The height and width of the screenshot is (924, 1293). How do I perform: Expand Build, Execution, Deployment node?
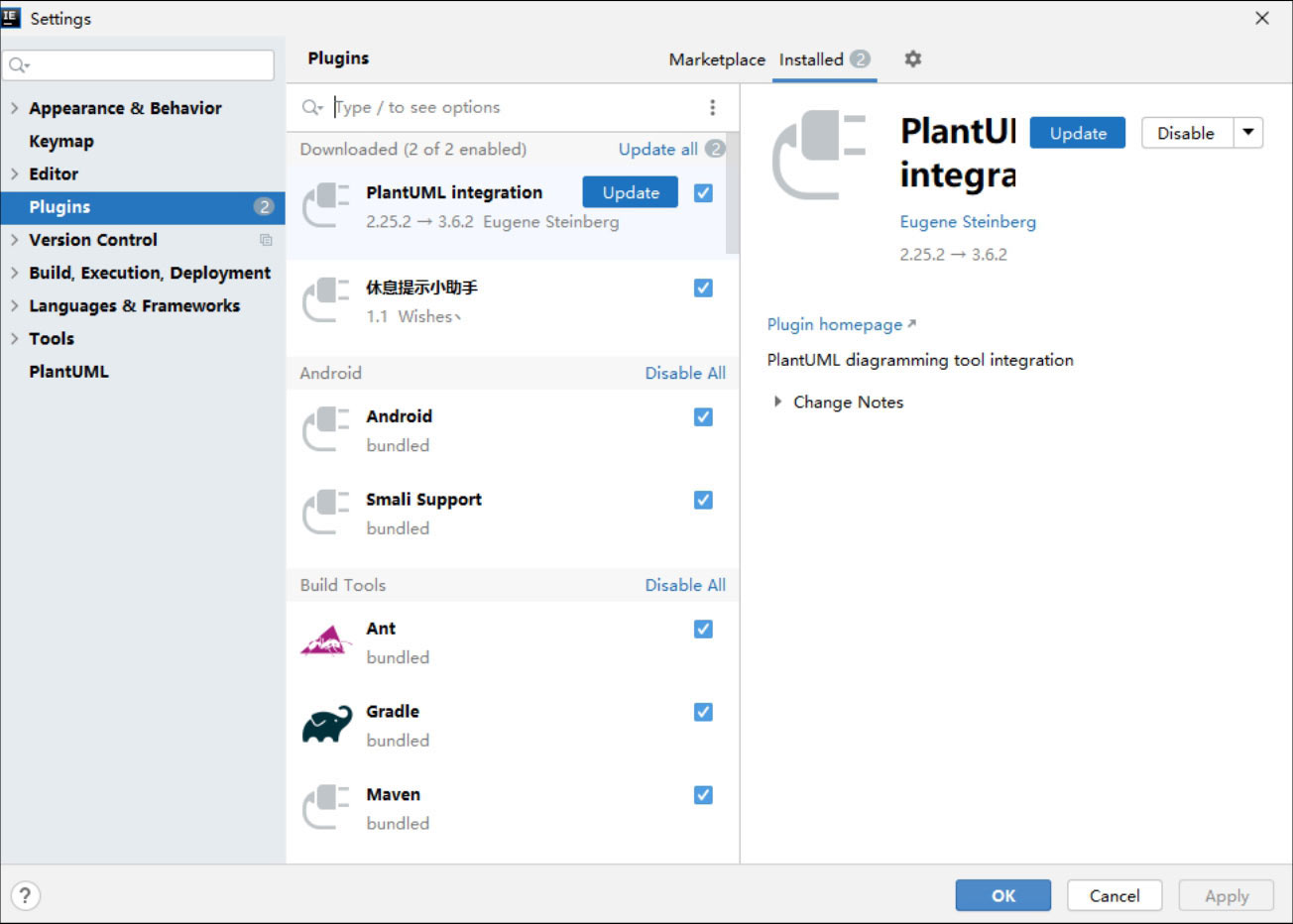[14, 273]
